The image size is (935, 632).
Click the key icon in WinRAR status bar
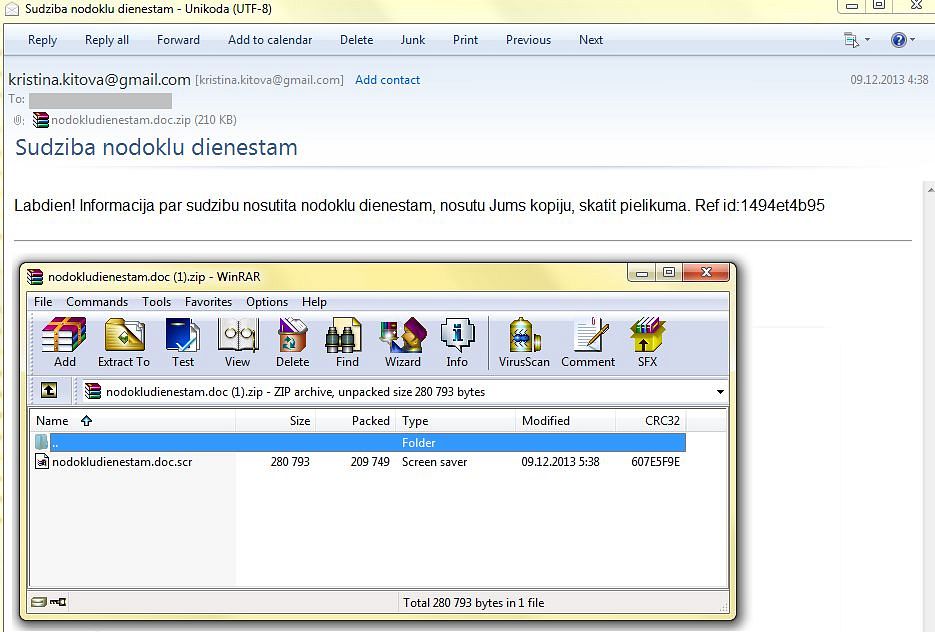(x=58, y=602)
